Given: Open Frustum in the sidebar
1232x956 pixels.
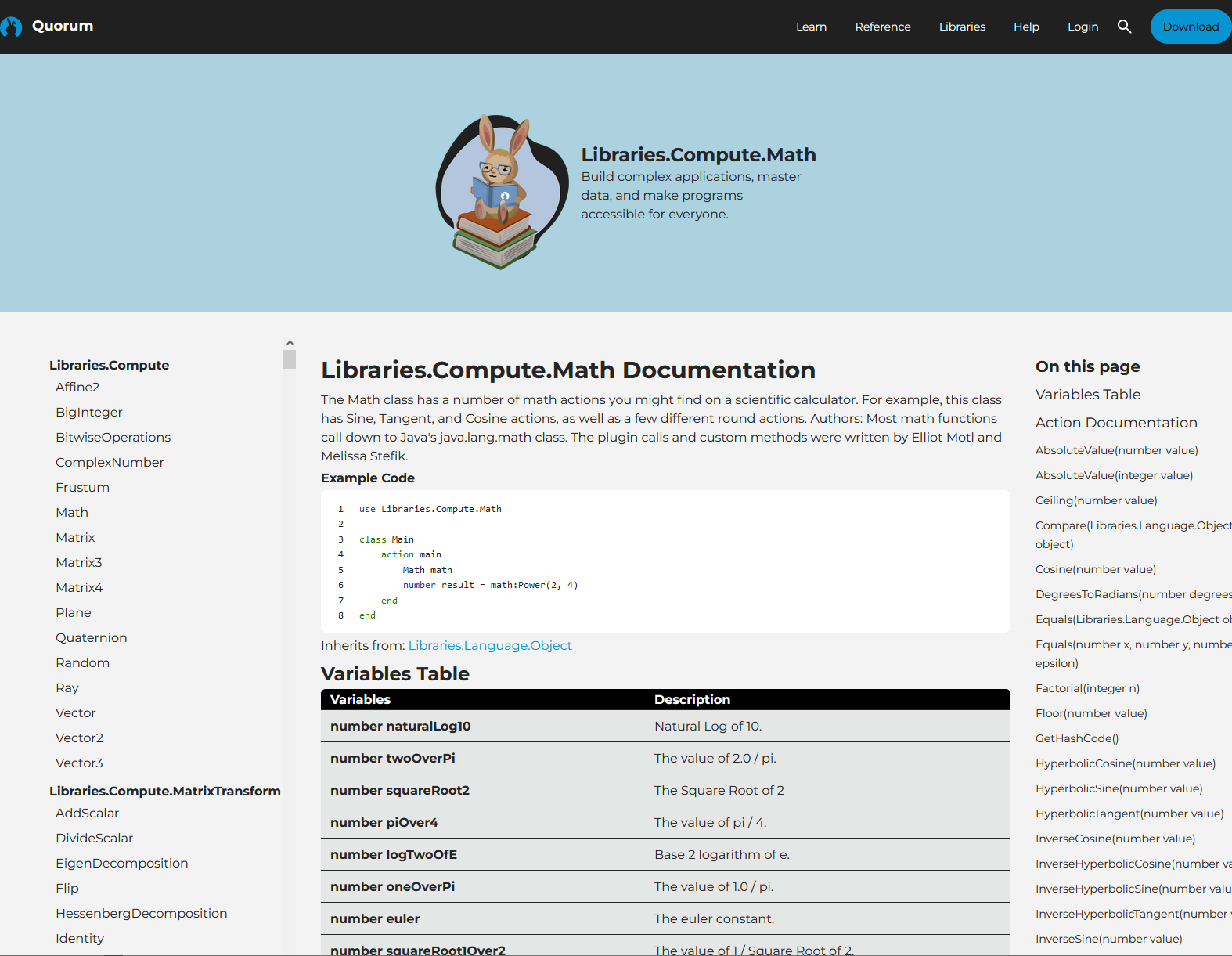Looking at the screenshot, I should (x=82, y=487).
